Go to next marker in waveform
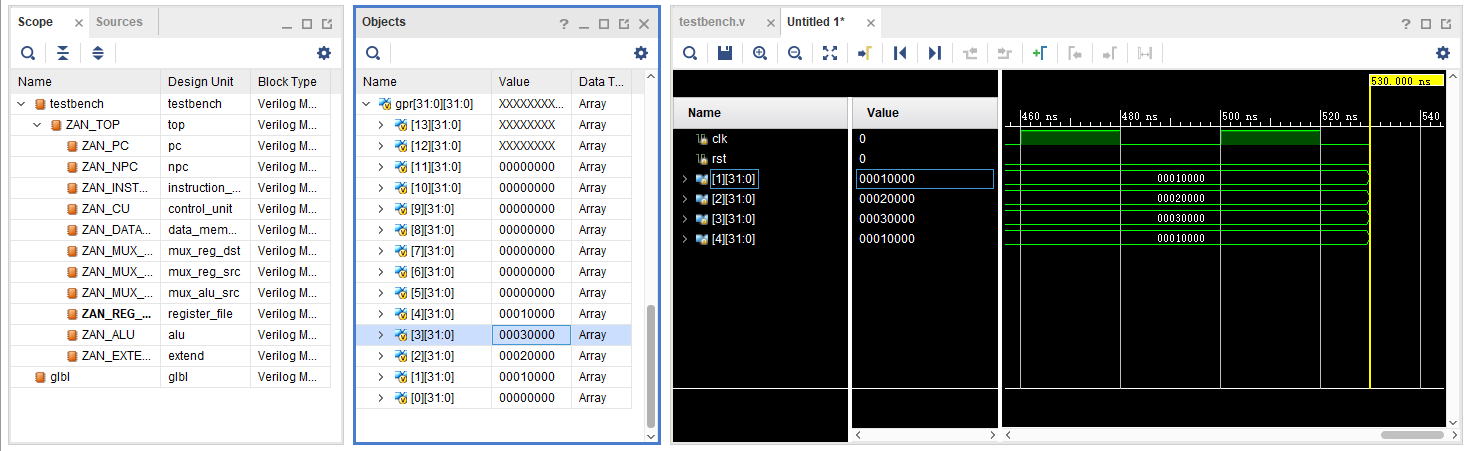Viewport: 1469px width, 451px height. coord(1109,53)
